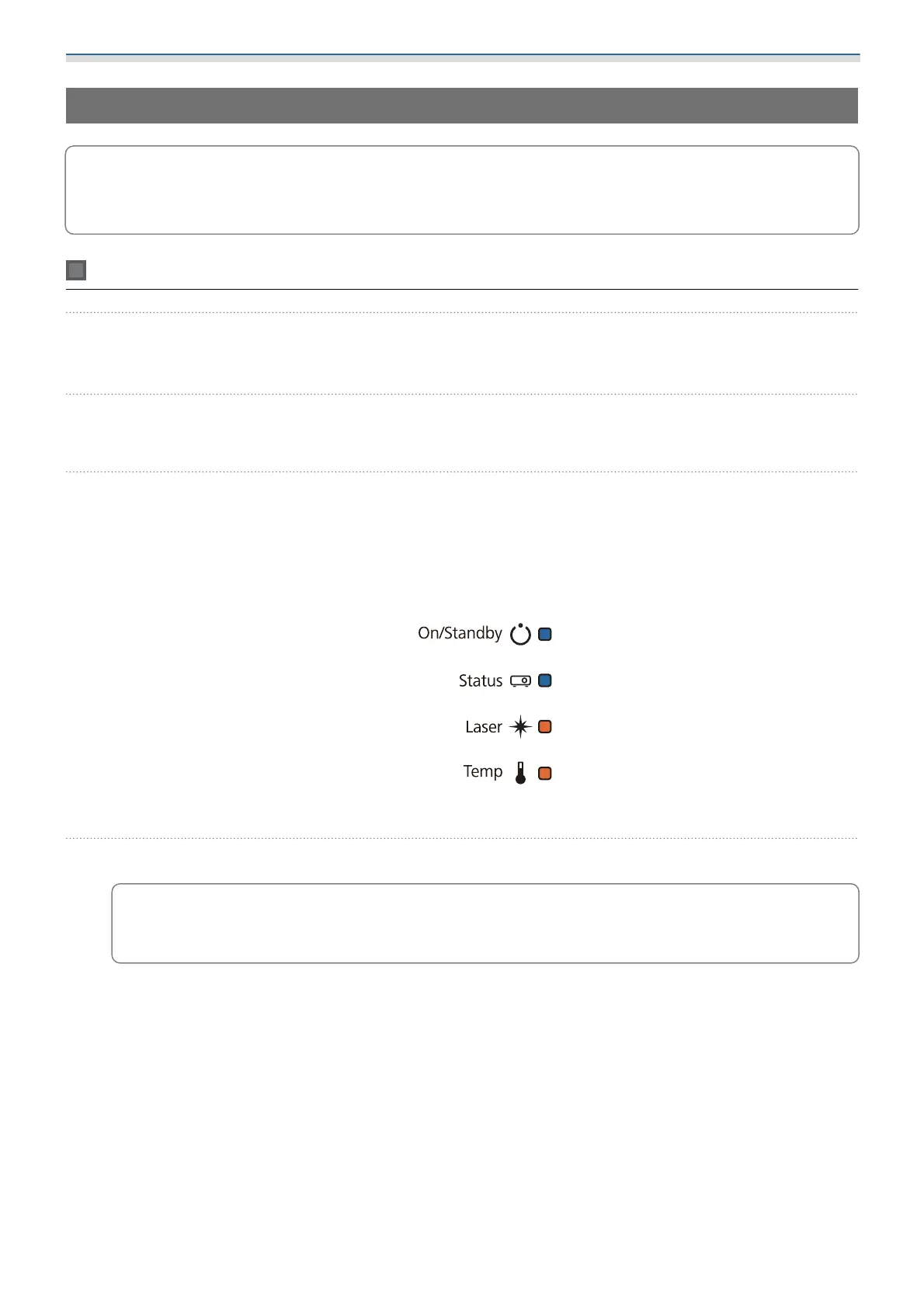Image resolution: width=924 pixels, height=1308 pixels.
Task: Click the dotted separator just above the indicator diagram
Action: click(x=462, y=471)
